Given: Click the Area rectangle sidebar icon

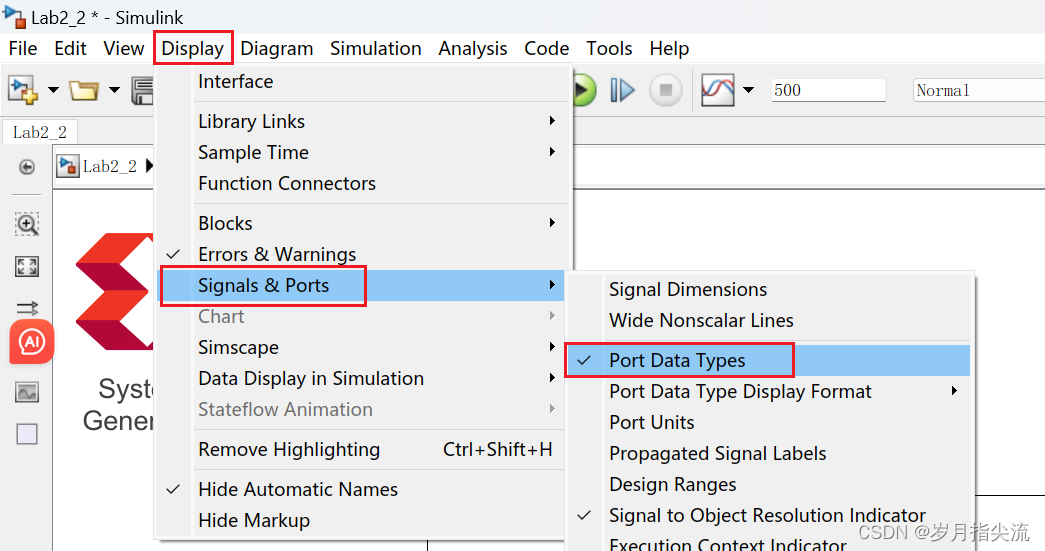Looking at the screenshot, I should (x=27, y=434).
